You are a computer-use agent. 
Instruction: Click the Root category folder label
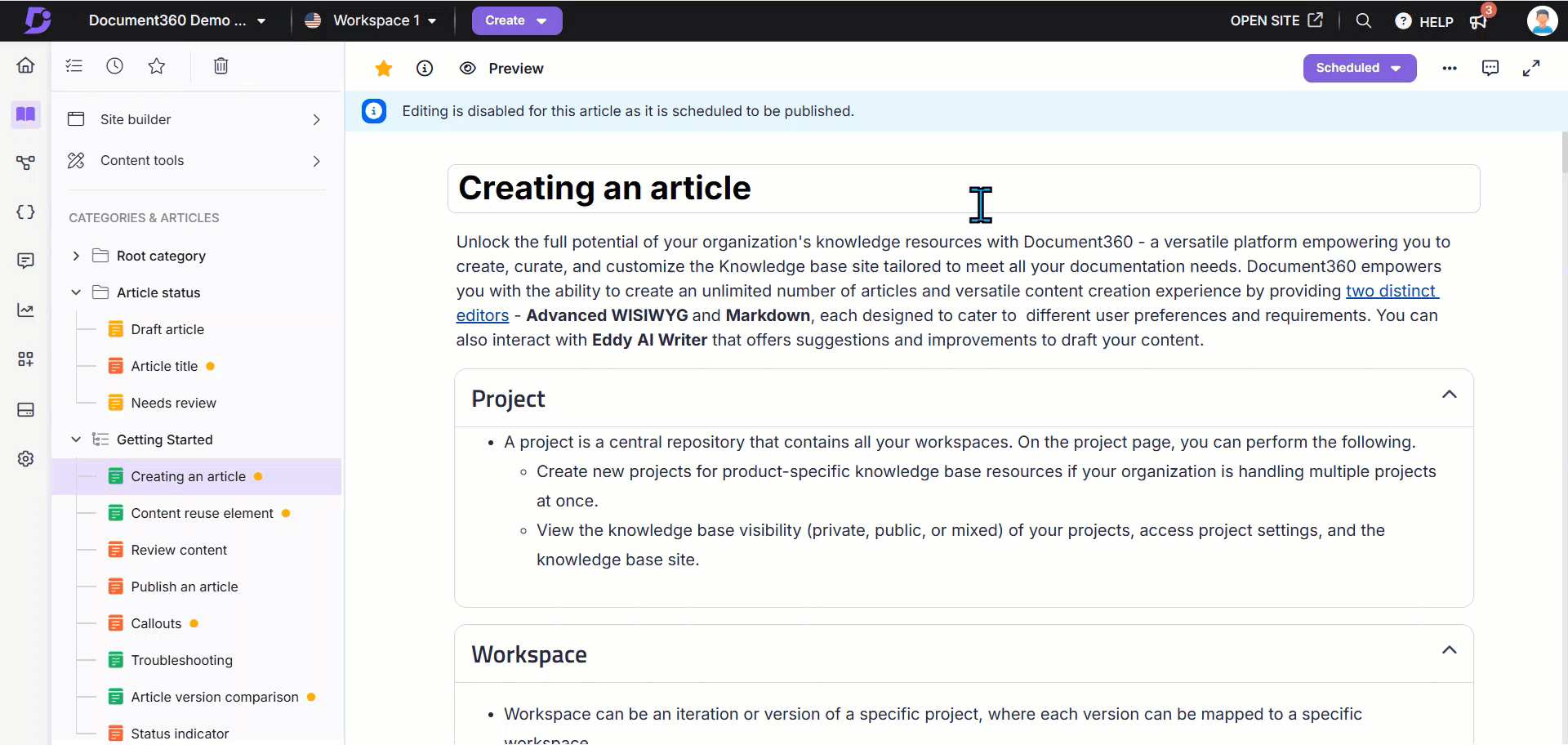coord(161,256)
